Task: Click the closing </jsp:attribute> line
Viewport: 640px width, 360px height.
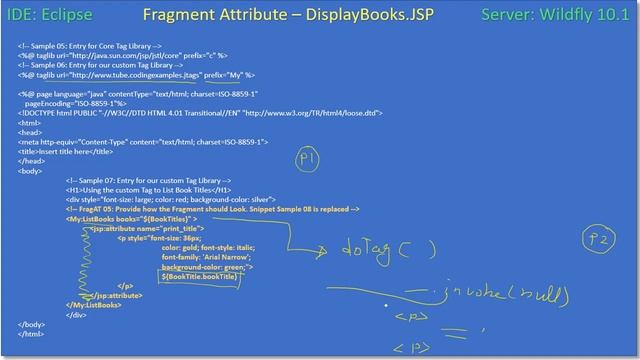Action: tap(116, 296)
